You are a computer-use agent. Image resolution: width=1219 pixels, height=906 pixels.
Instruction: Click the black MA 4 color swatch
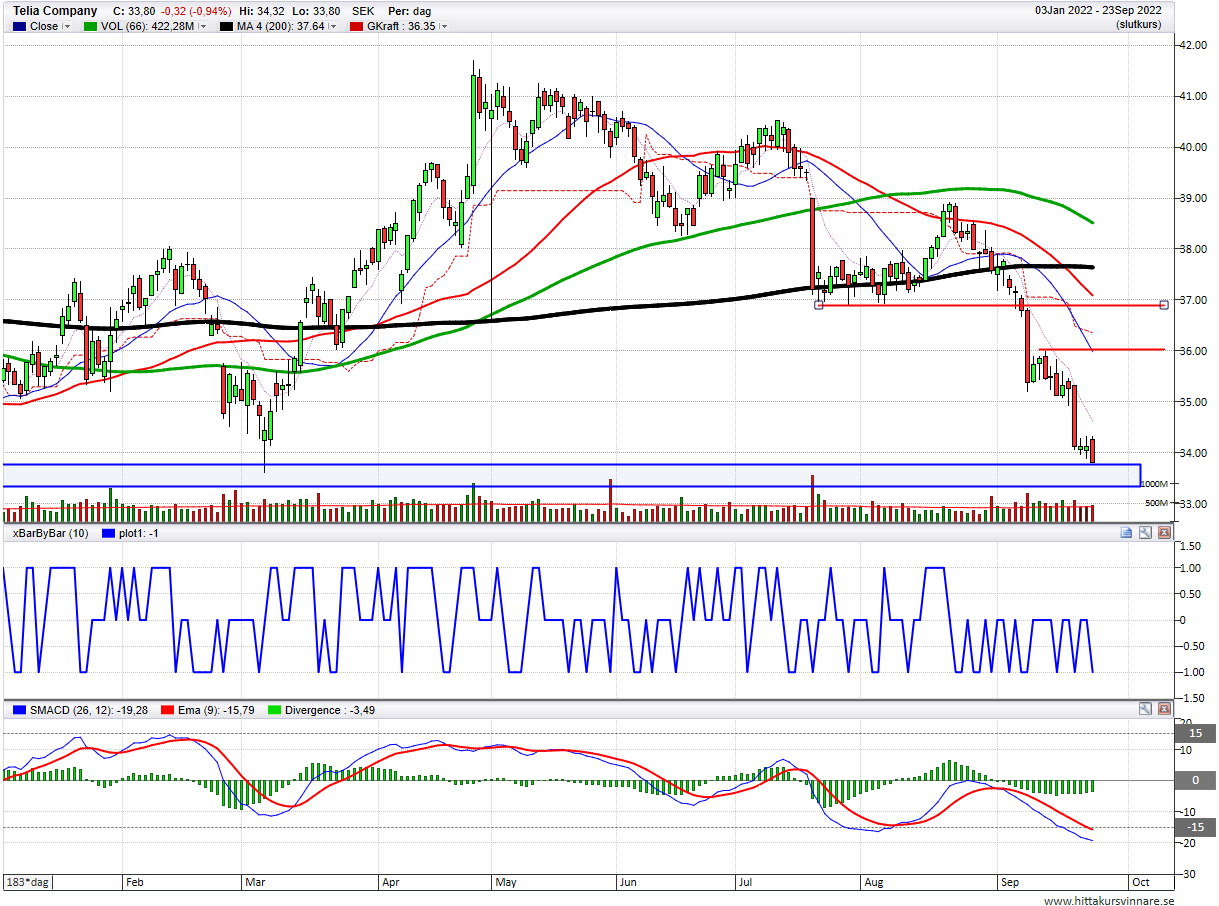226,27
